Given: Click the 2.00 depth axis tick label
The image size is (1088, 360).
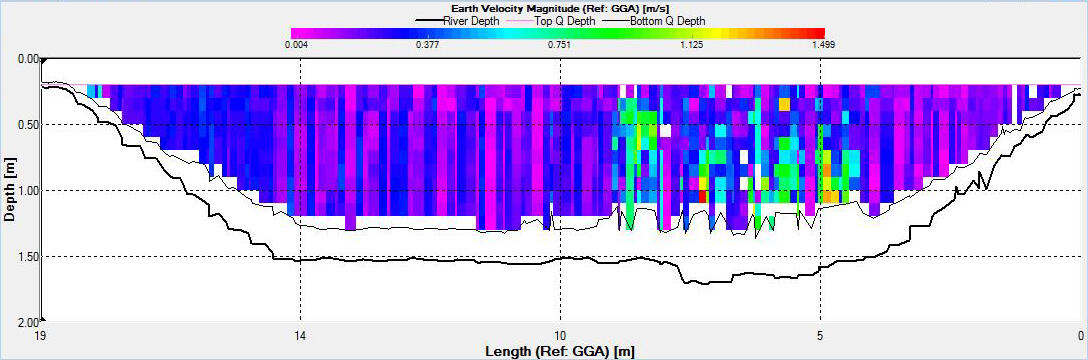Looking at the screenshot, I should (27, 323).
